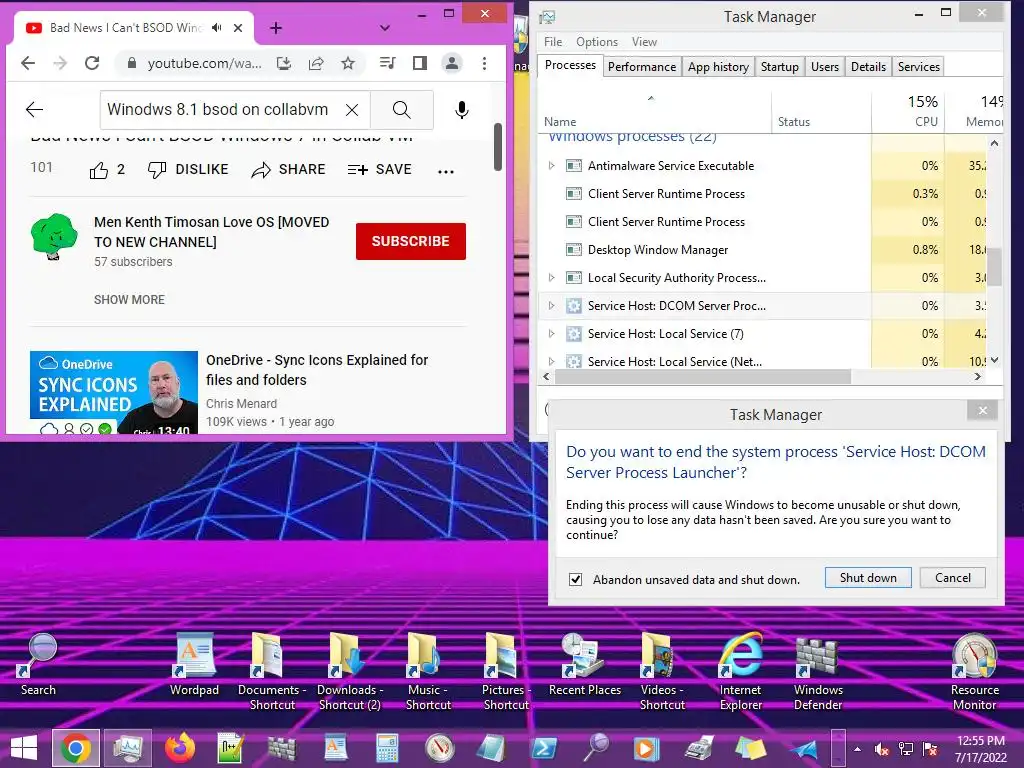Open Task Manager Options menu
Viewport: 1024px width, 768px height.
[596, 42]
